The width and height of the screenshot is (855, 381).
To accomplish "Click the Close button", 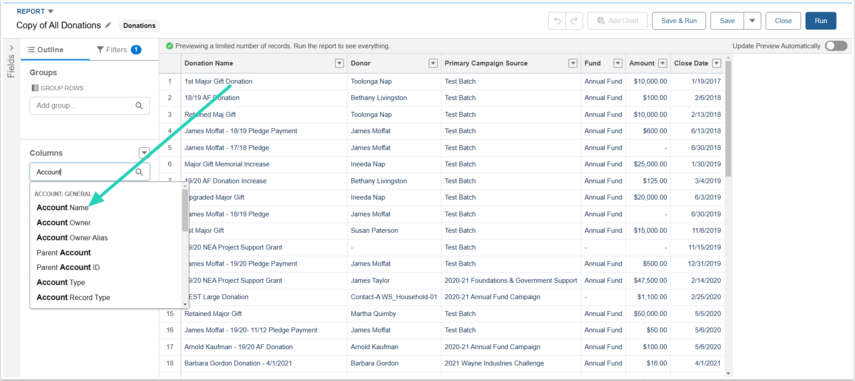I will [783, 21].
